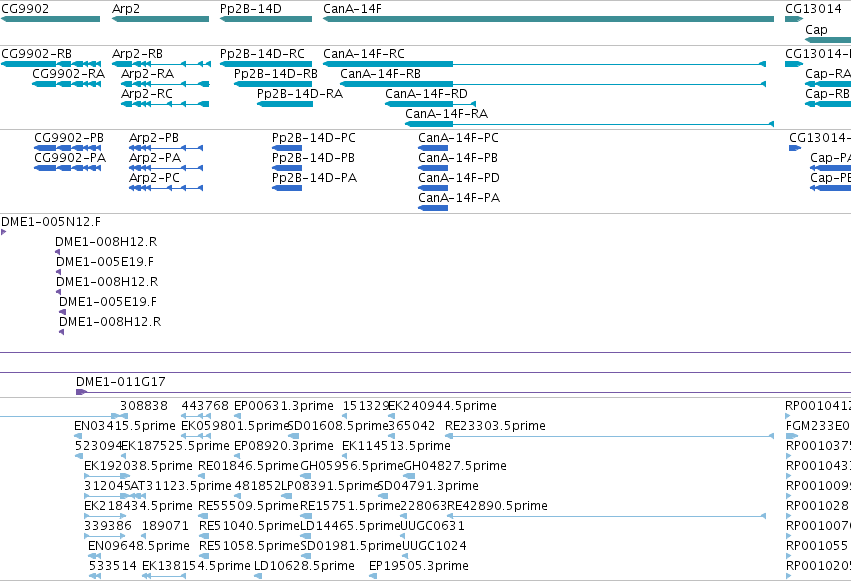Click the Arp2-RB transcript label
Screen dimensions: 851x581
(137, 54)
